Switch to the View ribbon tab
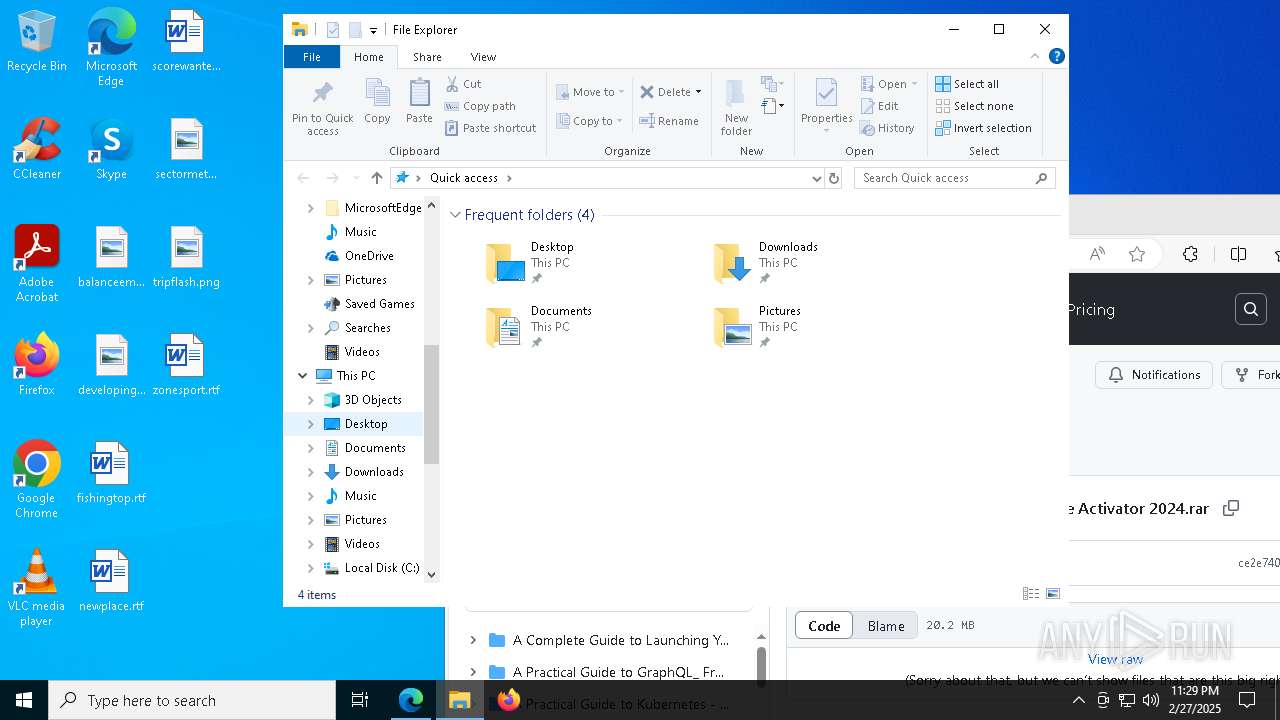 pyautogui.click(x=483, y=57)
